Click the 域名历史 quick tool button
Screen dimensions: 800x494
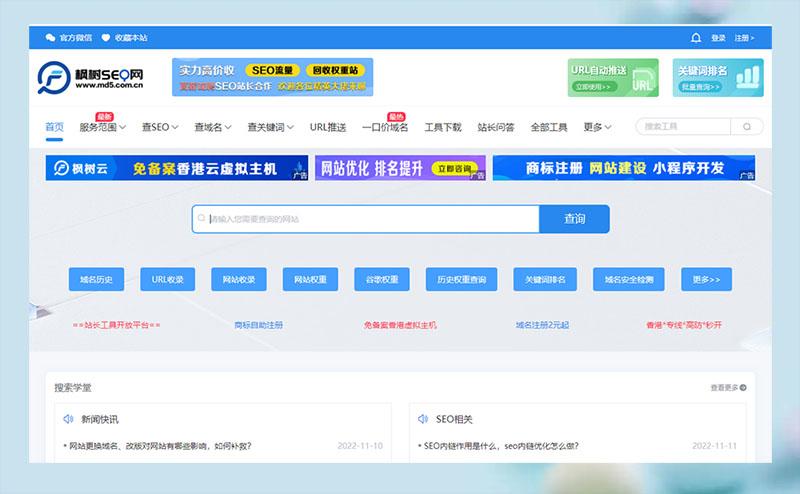coord(96,279)
